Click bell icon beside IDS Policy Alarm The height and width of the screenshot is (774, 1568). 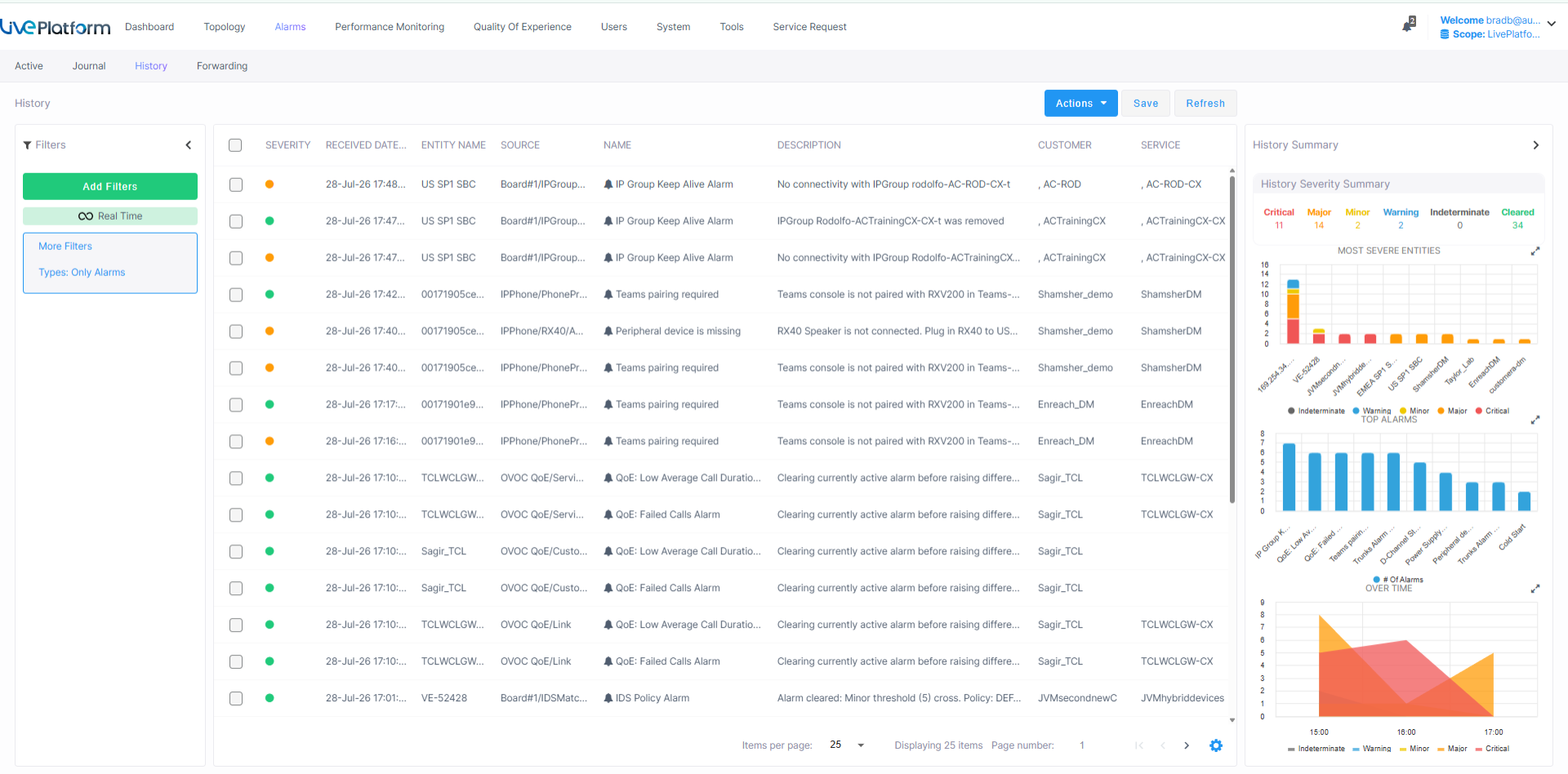(x=608, y=699)
